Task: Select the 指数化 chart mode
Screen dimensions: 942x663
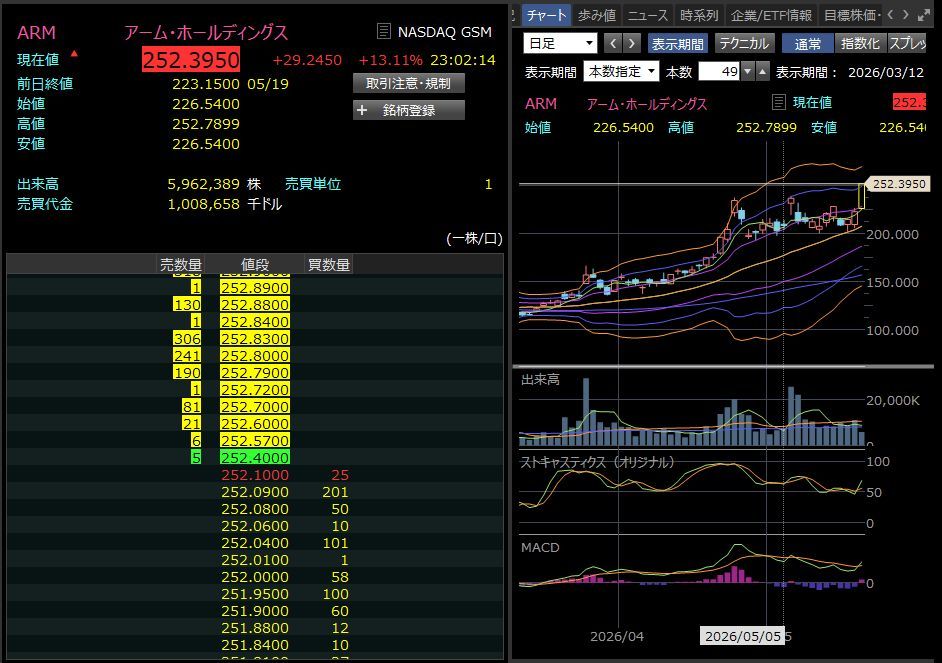Action: click(x=860, y=44)
